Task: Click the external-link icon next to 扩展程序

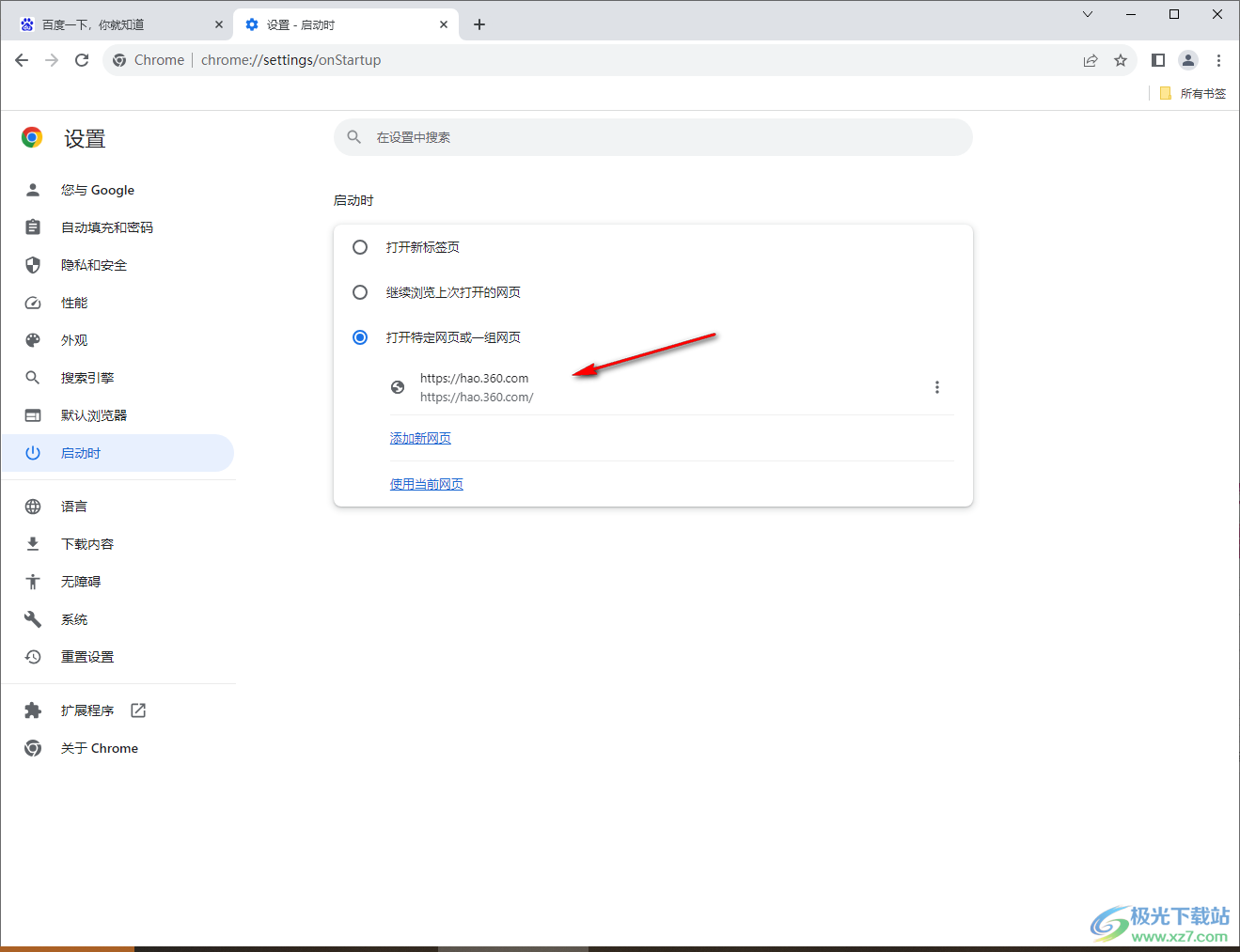Action: pyautogui.click(x=138, y=710)
